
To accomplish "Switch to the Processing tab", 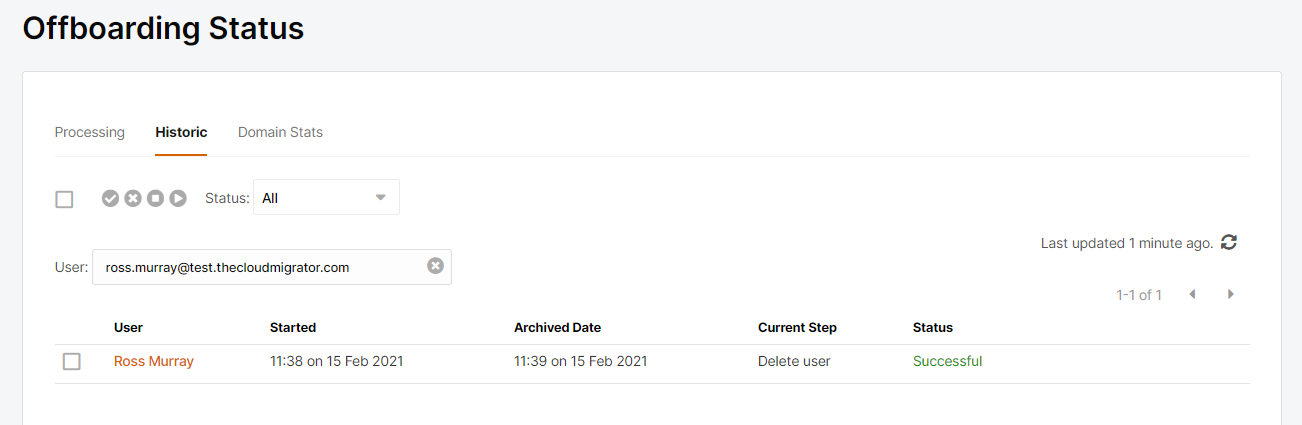I will (90, 132).
